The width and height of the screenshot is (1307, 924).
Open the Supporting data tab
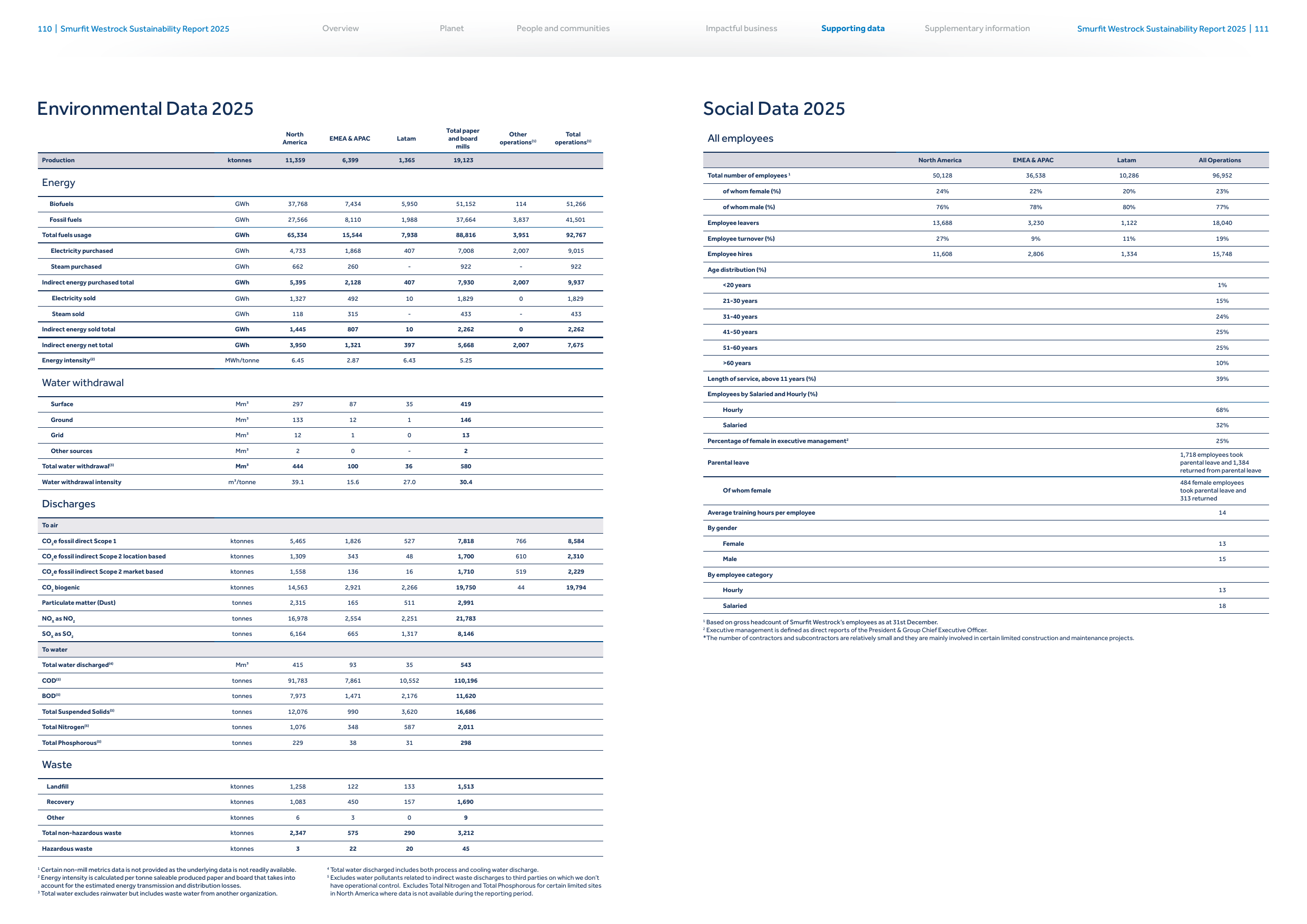[853, 28]
